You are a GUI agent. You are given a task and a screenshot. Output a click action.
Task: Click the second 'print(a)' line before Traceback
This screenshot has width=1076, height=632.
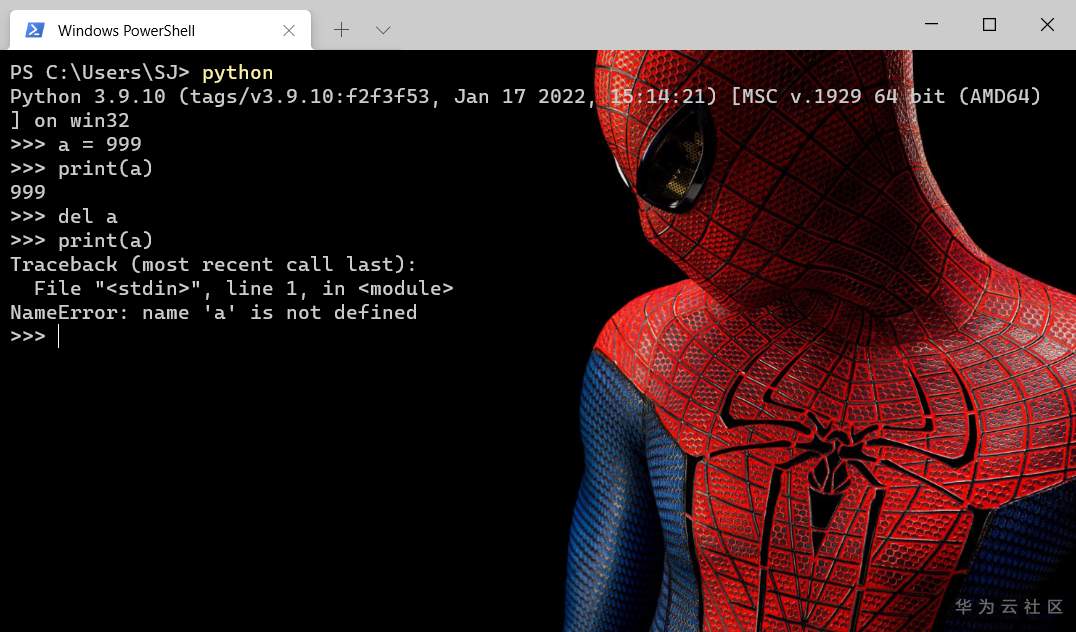tap(82, 240)
